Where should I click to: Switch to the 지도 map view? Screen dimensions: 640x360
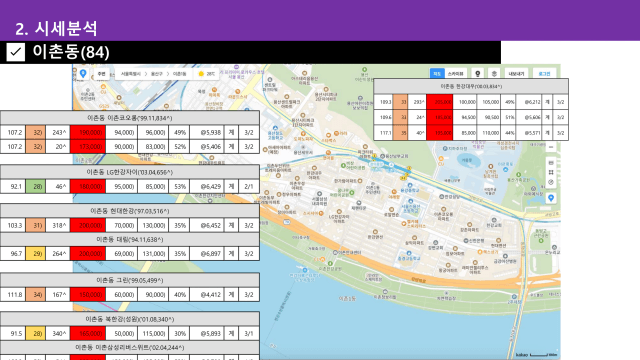pyautogui.click(x=437, y=73)
